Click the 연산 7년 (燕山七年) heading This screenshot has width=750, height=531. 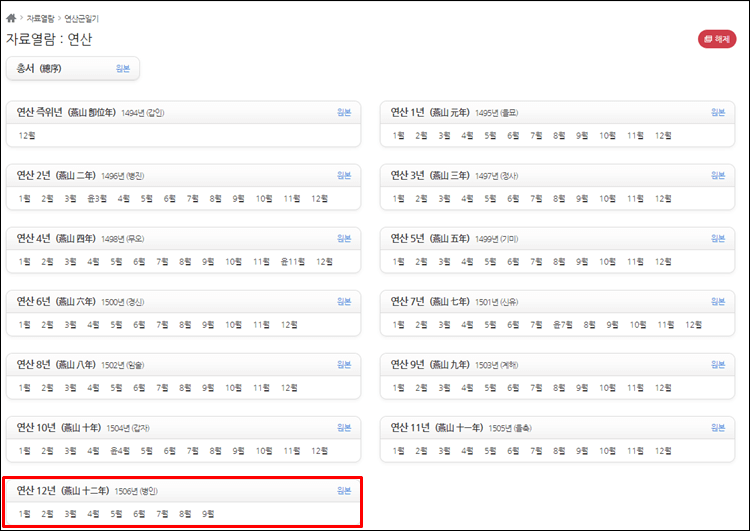(x=430, y=302)
